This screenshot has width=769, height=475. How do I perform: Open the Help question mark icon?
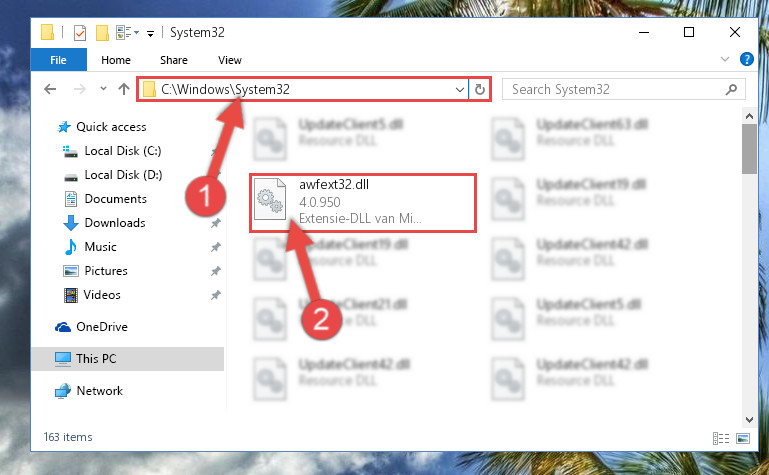(x=746, y=59)
